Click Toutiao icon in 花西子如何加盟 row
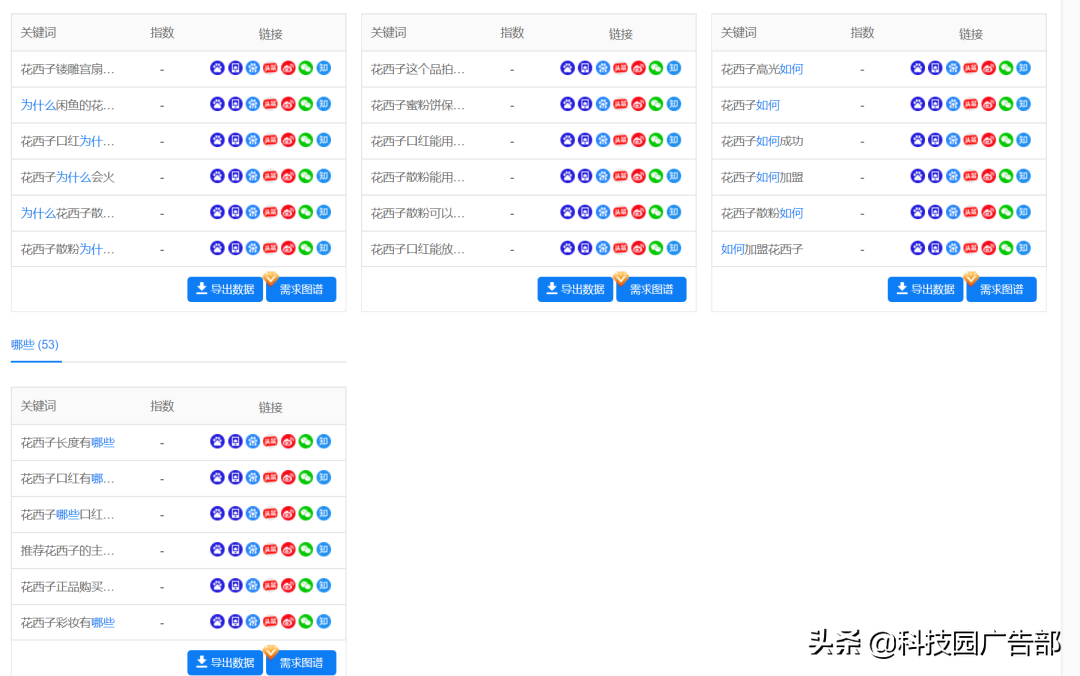 click(x=970, y=176)
